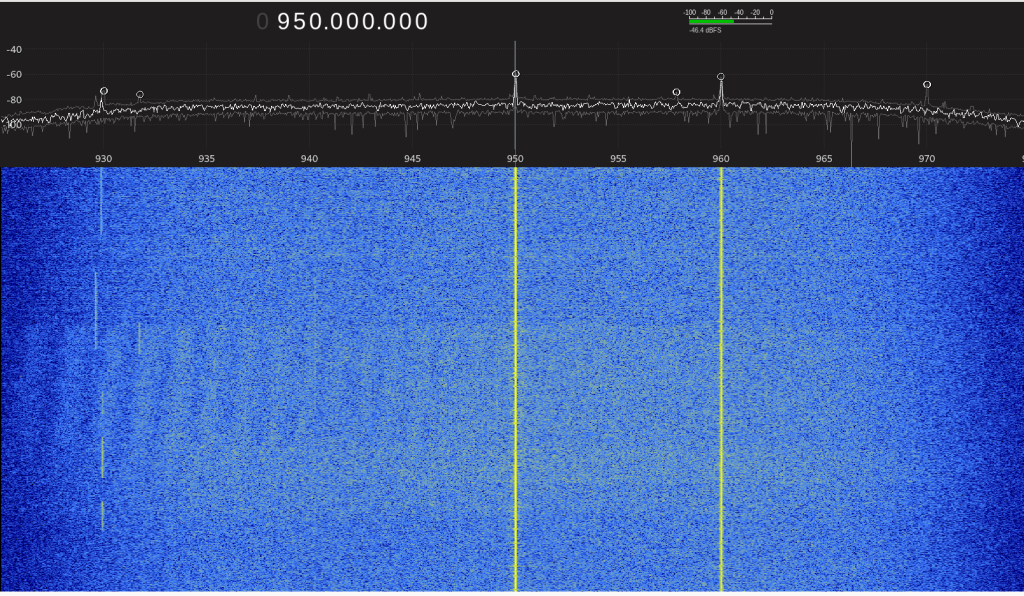Click the green signal strength meter bar
Viewport: 1024px width, 596px height.
711,22
